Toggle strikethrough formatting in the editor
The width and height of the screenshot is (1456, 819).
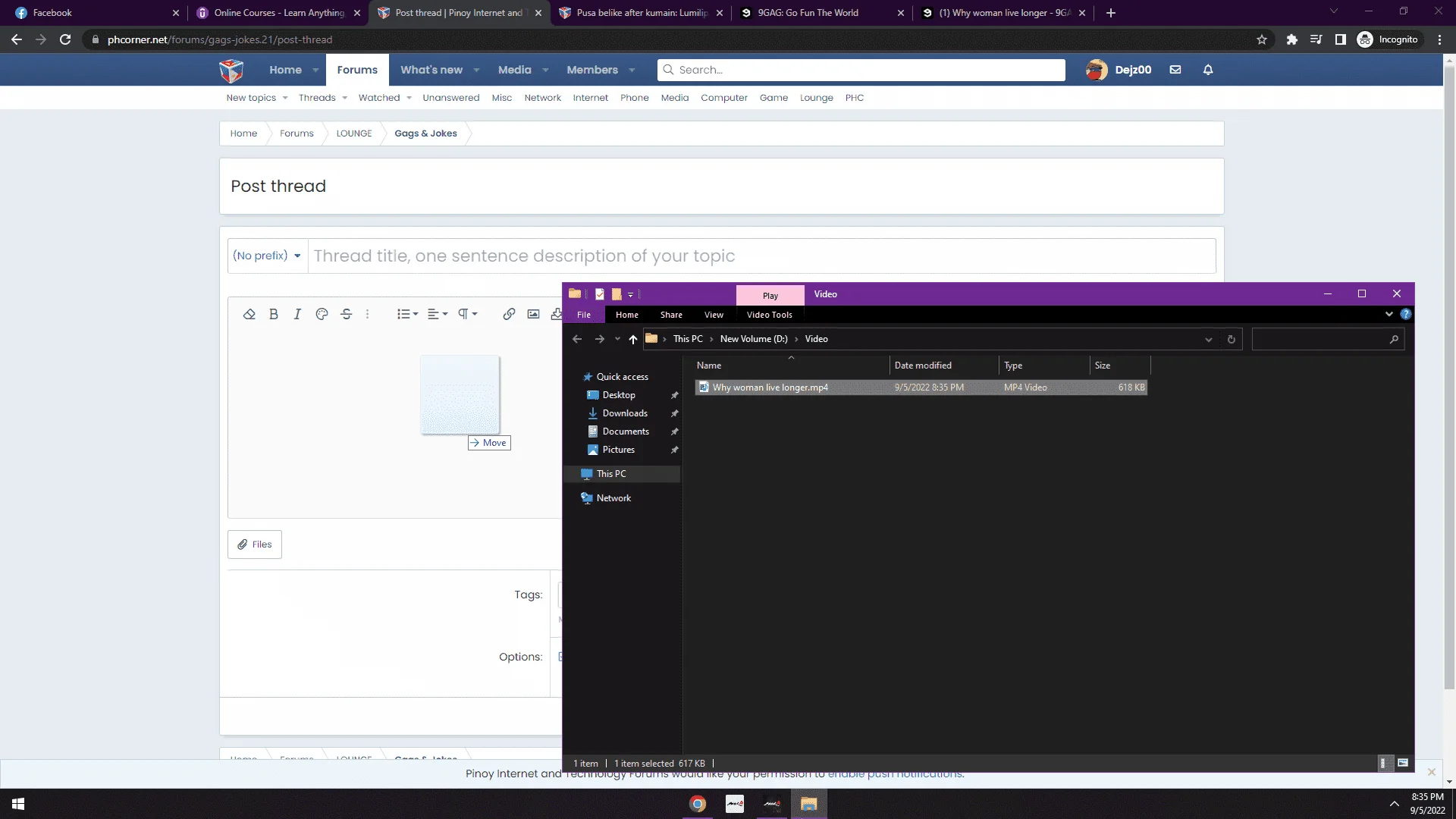(347, 314)
